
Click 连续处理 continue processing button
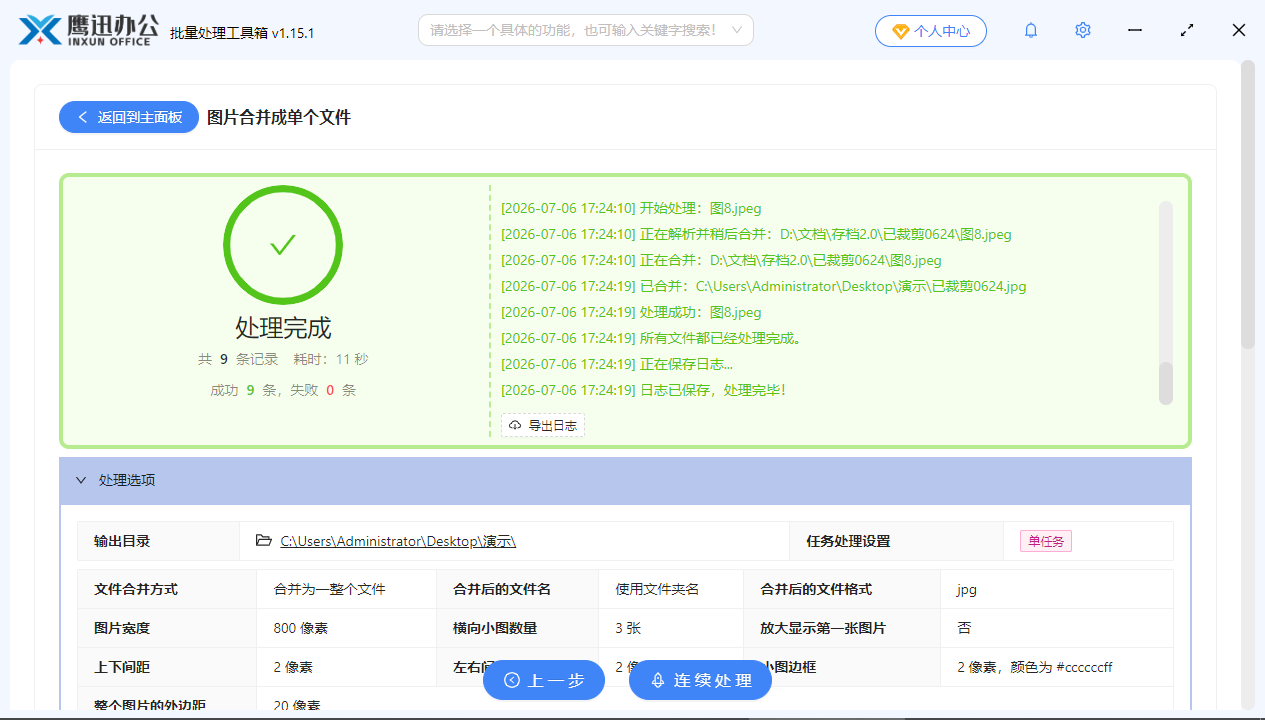pyautogui.click(x=700, y=680)
